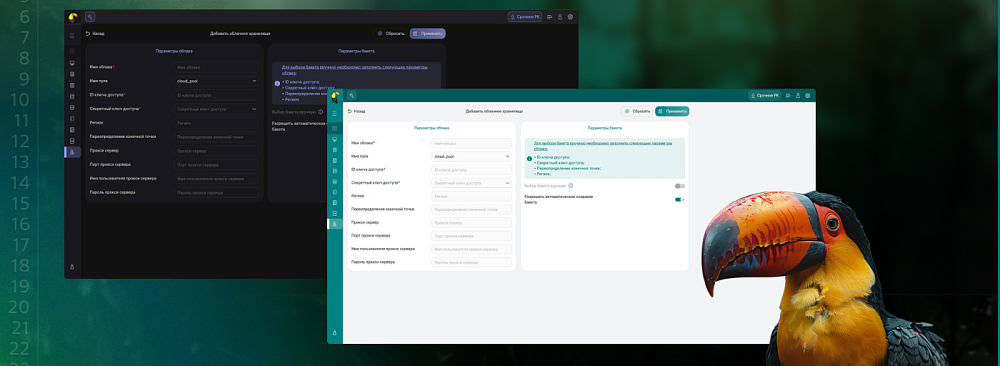
Task: Select the monitor icon in dark window sidebar
Action: (72, 63)
